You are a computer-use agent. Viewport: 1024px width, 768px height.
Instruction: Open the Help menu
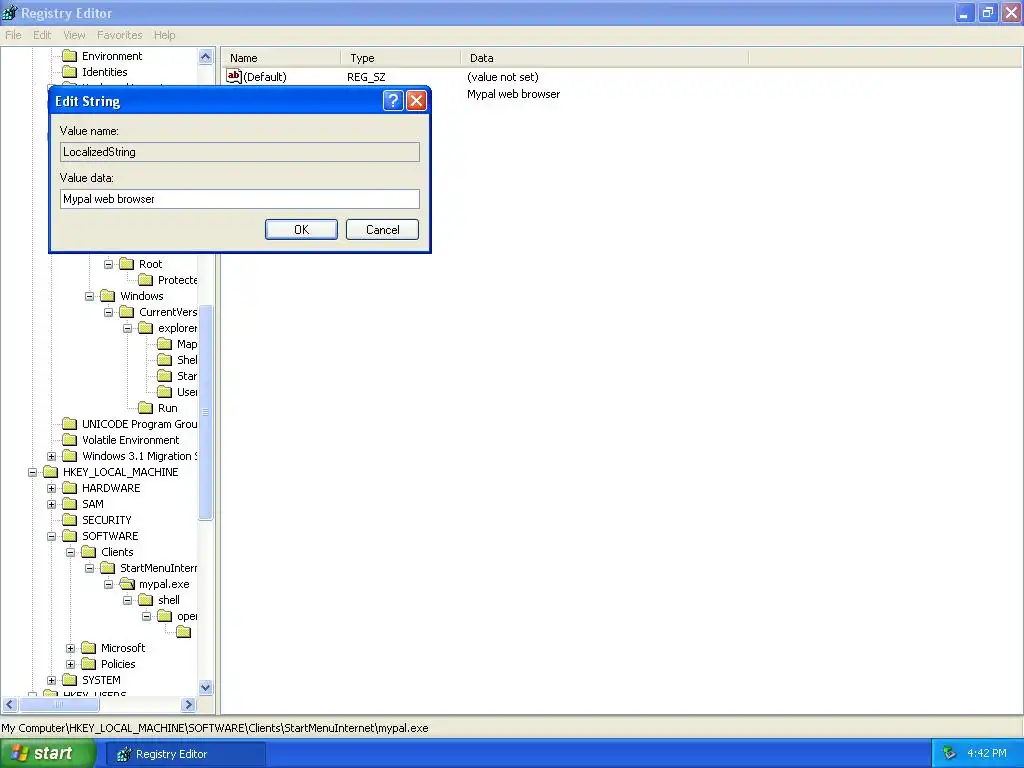coord(165,35)
